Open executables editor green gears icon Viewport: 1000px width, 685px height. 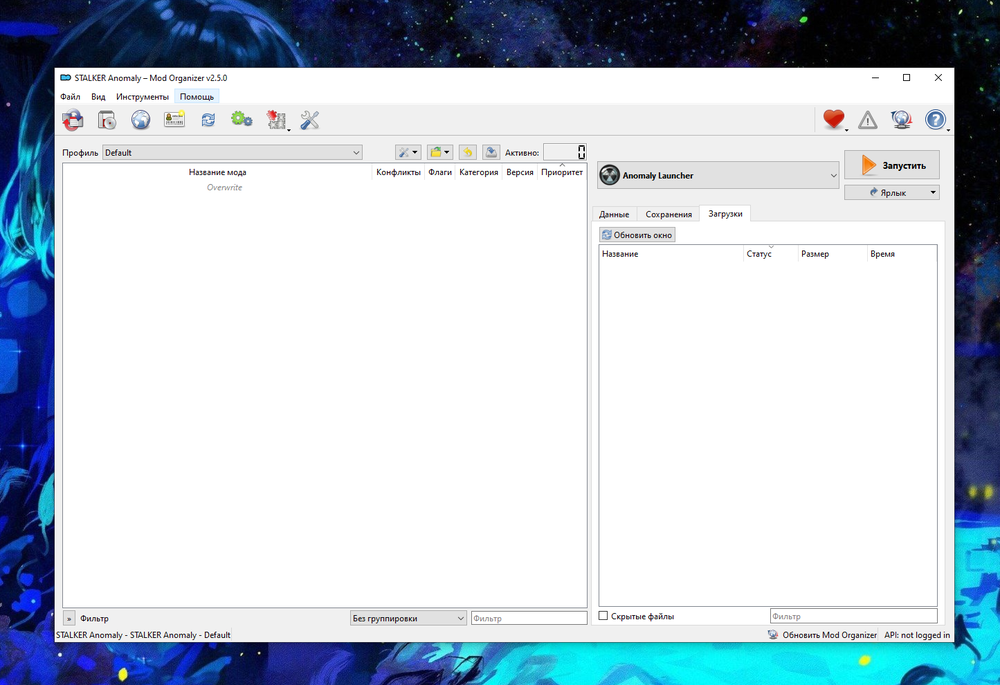[241, 120]
